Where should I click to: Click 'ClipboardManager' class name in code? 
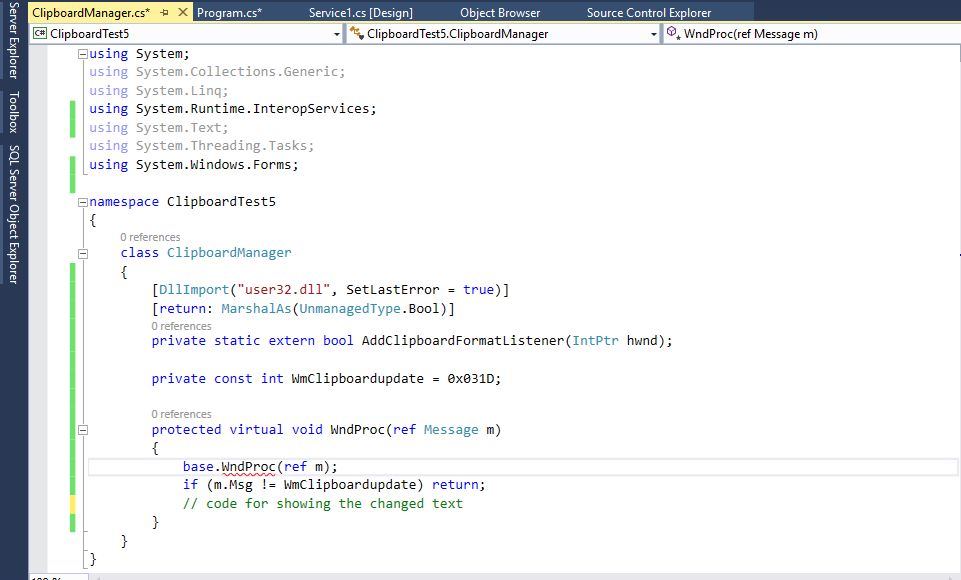coord(229,253)
